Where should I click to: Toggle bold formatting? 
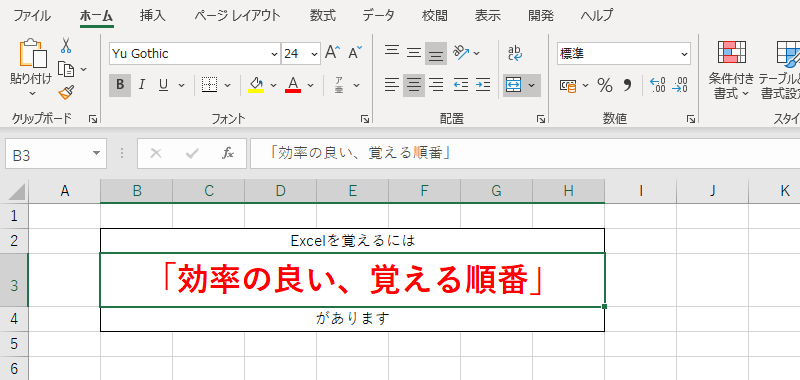[x=120, y=85]
